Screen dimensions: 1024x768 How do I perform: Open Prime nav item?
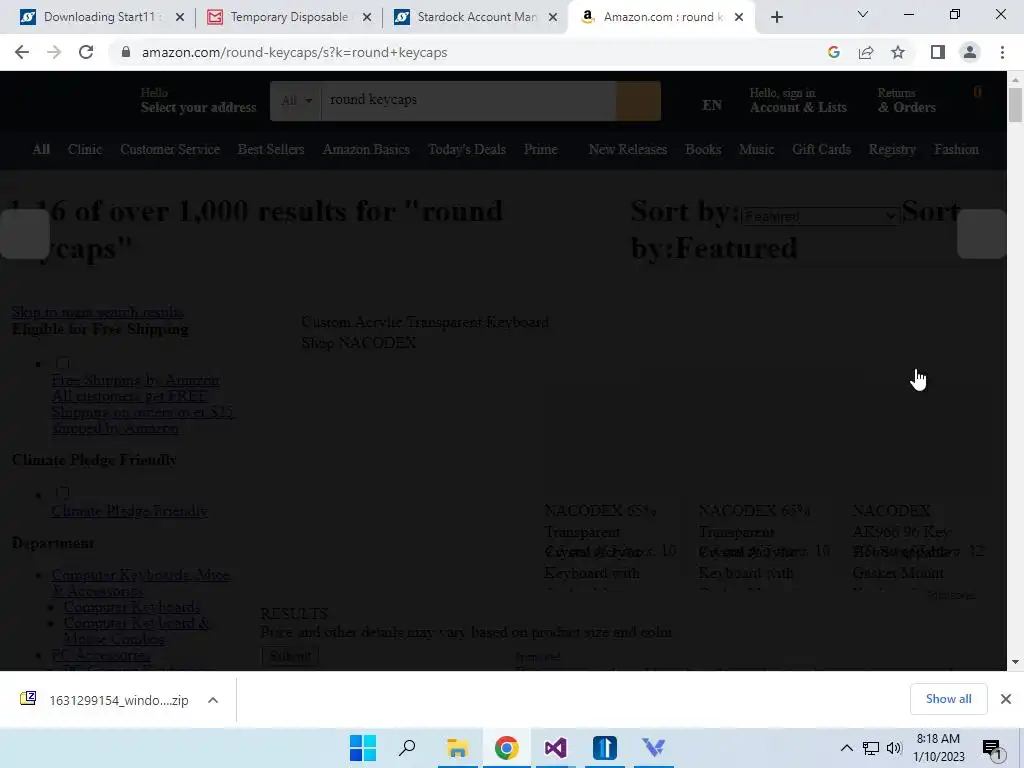[x=541, y=150]
